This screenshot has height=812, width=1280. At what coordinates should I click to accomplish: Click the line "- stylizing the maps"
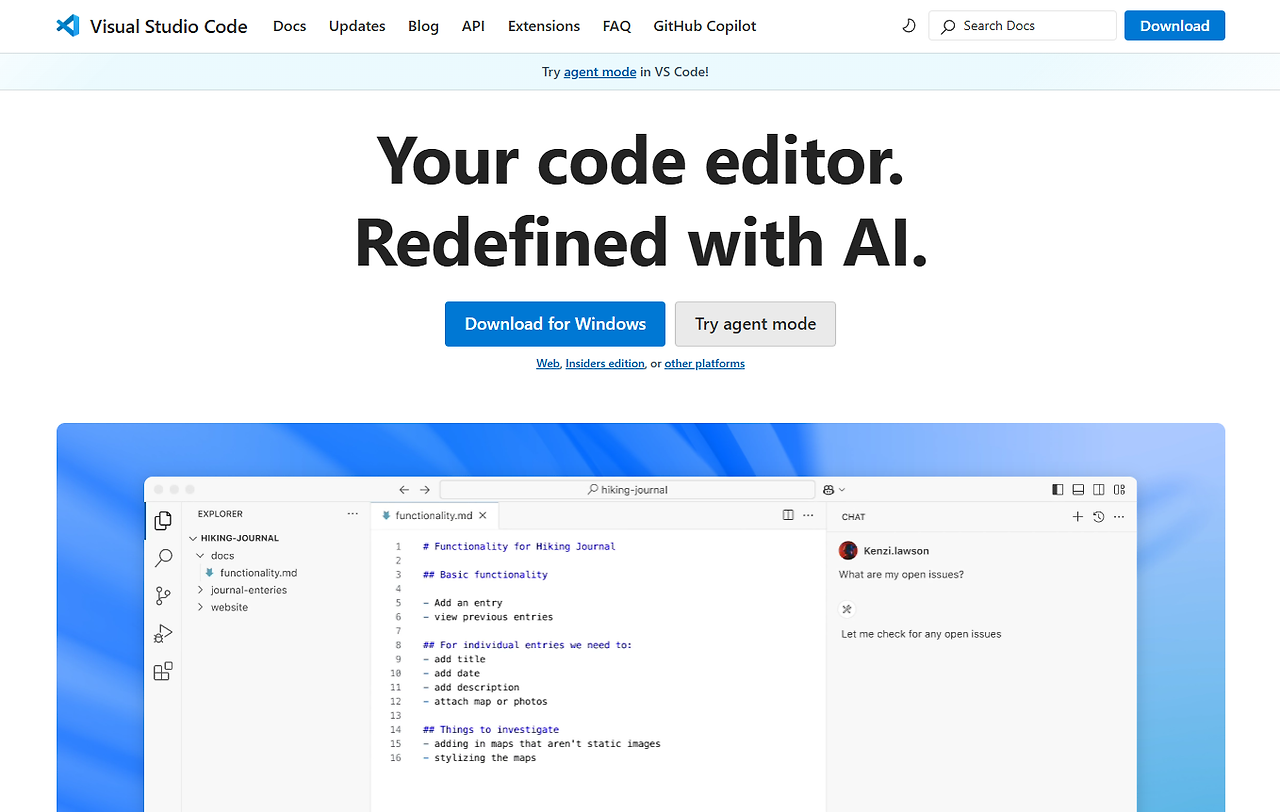coord(479,758)
